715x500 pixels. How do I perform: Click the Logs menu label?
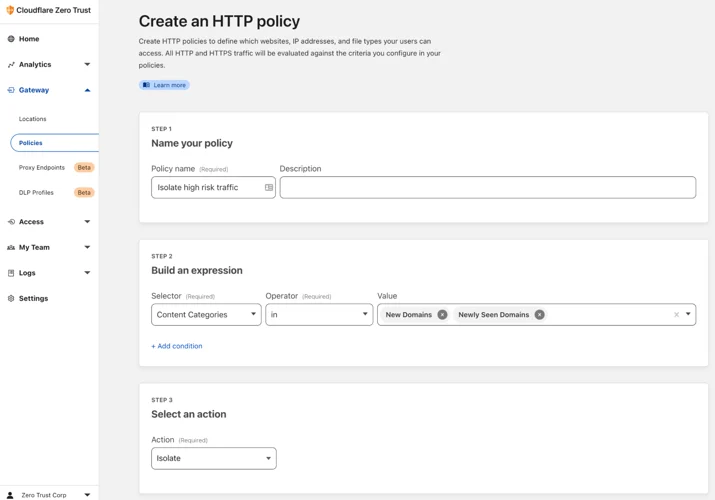click(27, 273)
